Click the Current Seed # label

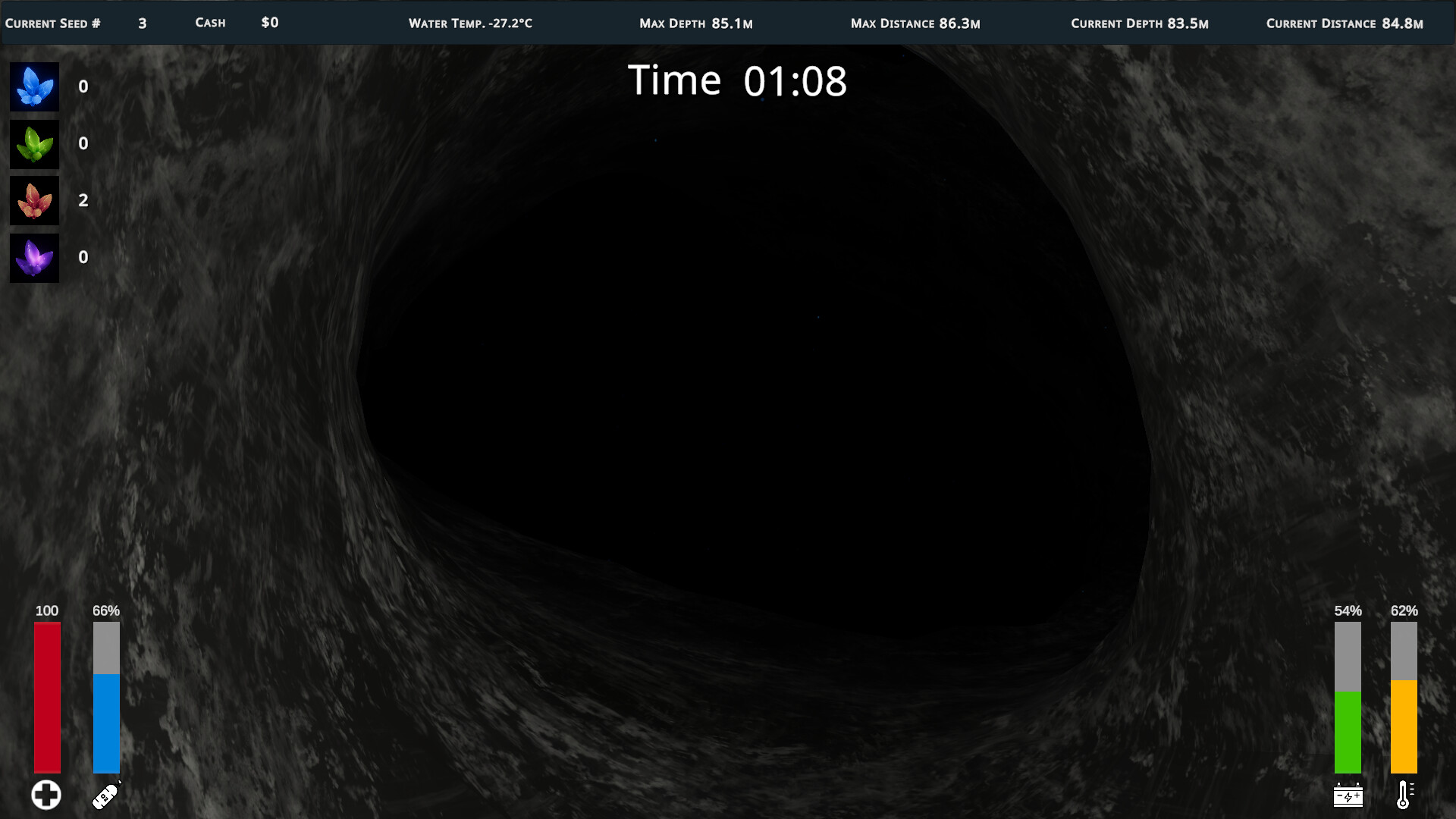(53, 24)
